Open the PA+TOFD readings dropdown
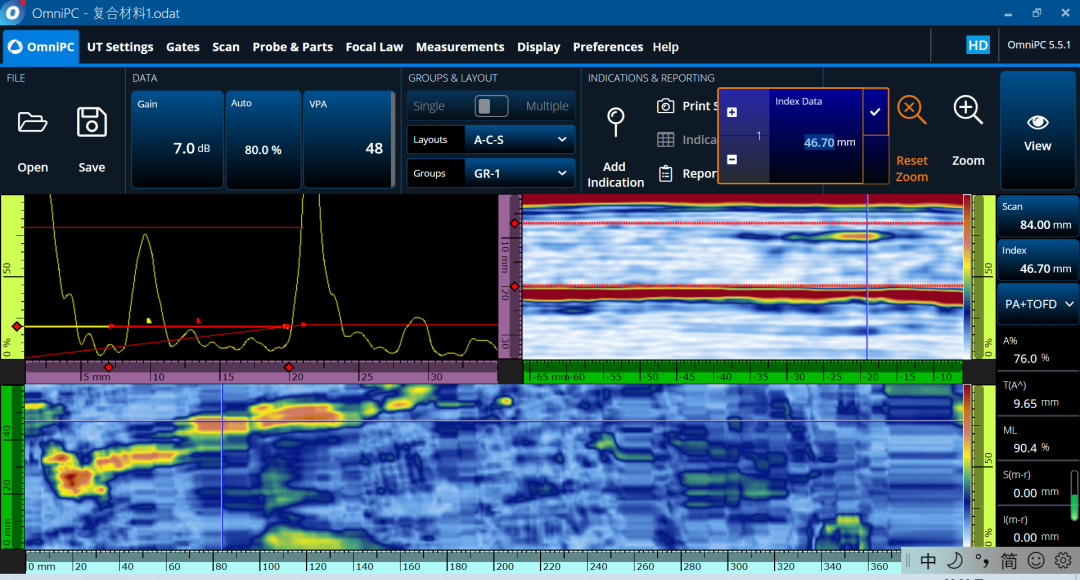1080x580 pixels. (1038, 304)
